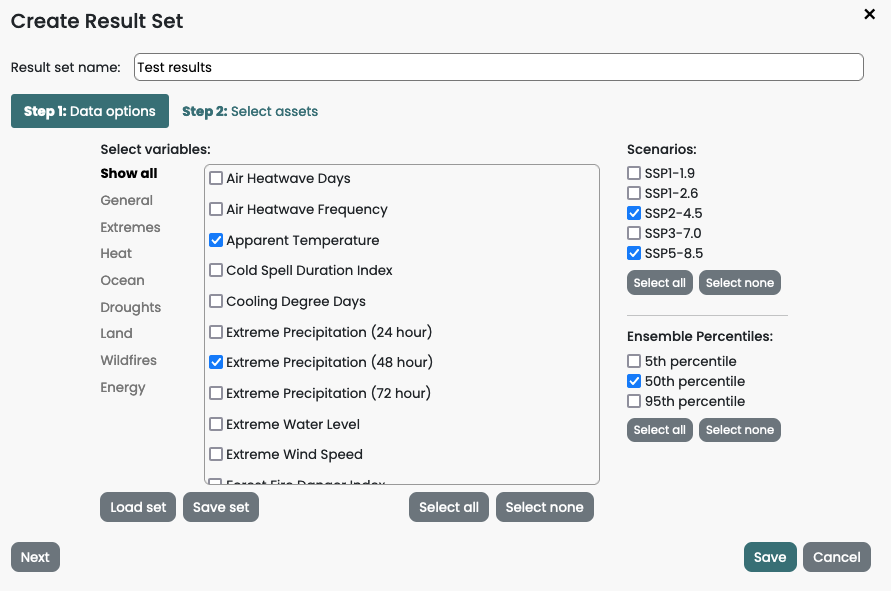Viewport: 891px width, 591px height.
Task: Disable the 50th percentile option
Action: point(634,381)
